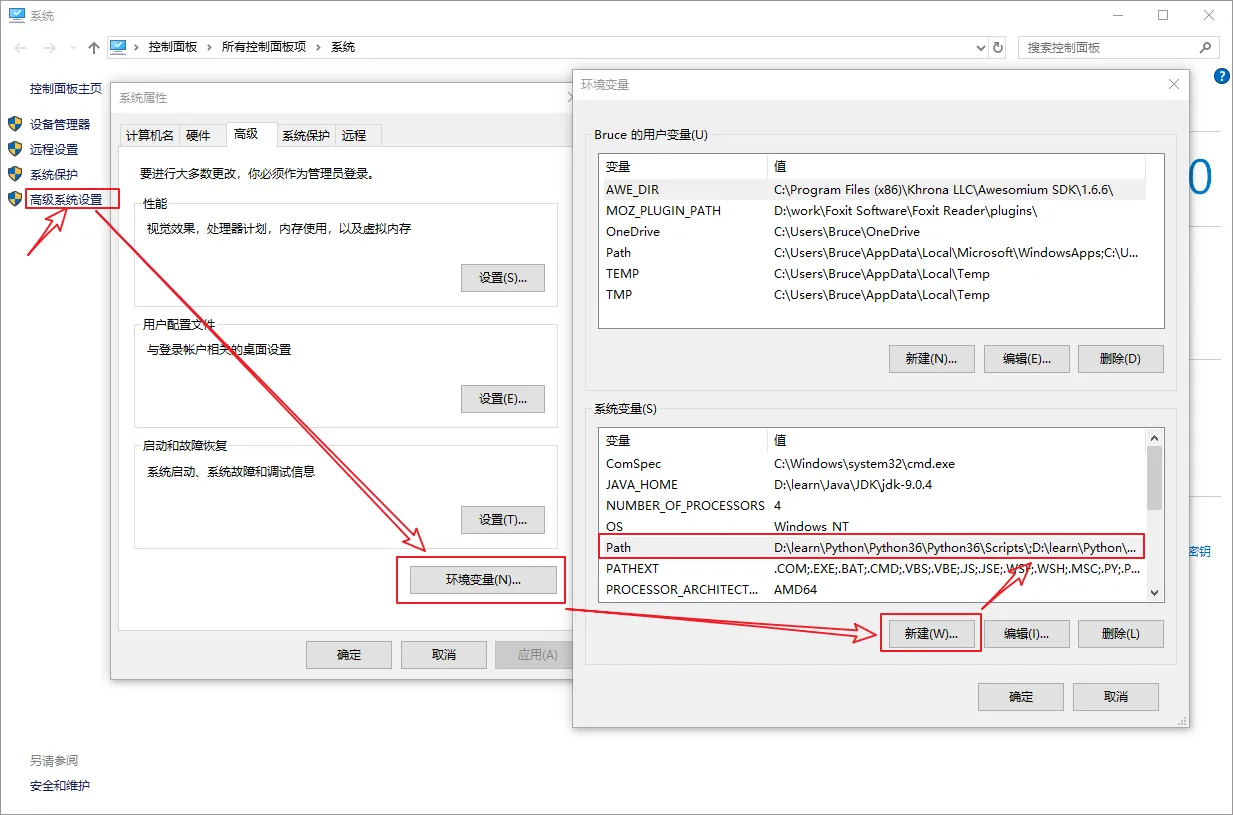Click shield icon beside 高级系统设置
This screenshot has height=815, width=1233.
click(x=15, y=199)
